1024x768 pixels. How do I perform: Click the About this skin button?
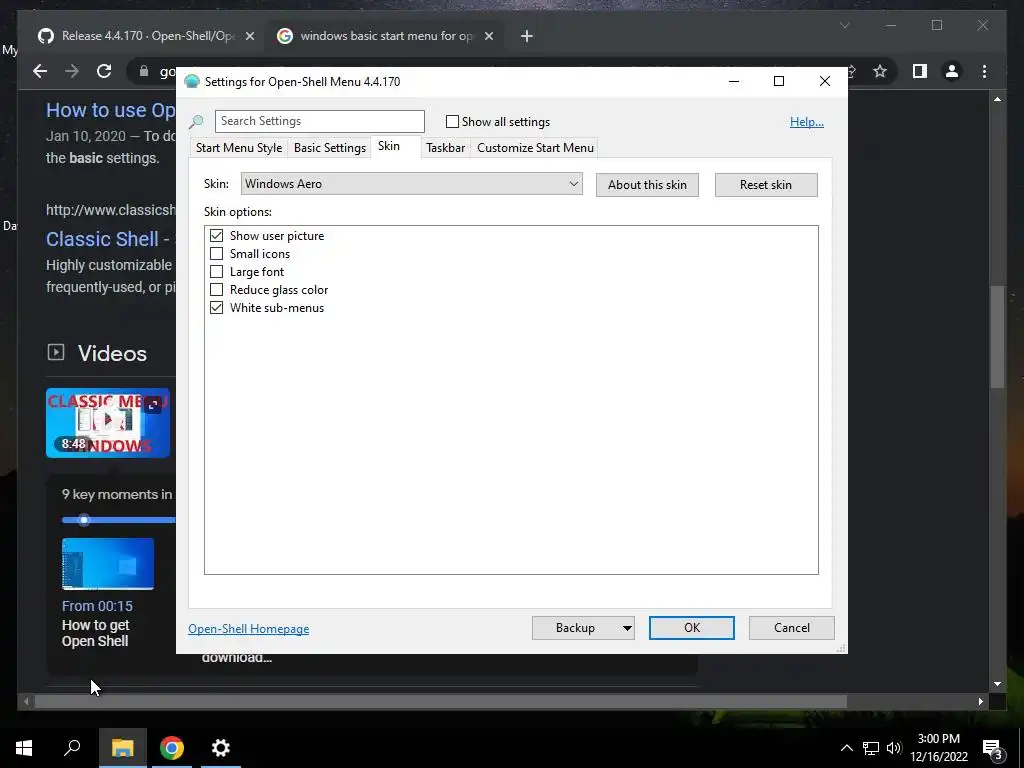(x=647, y=185)
